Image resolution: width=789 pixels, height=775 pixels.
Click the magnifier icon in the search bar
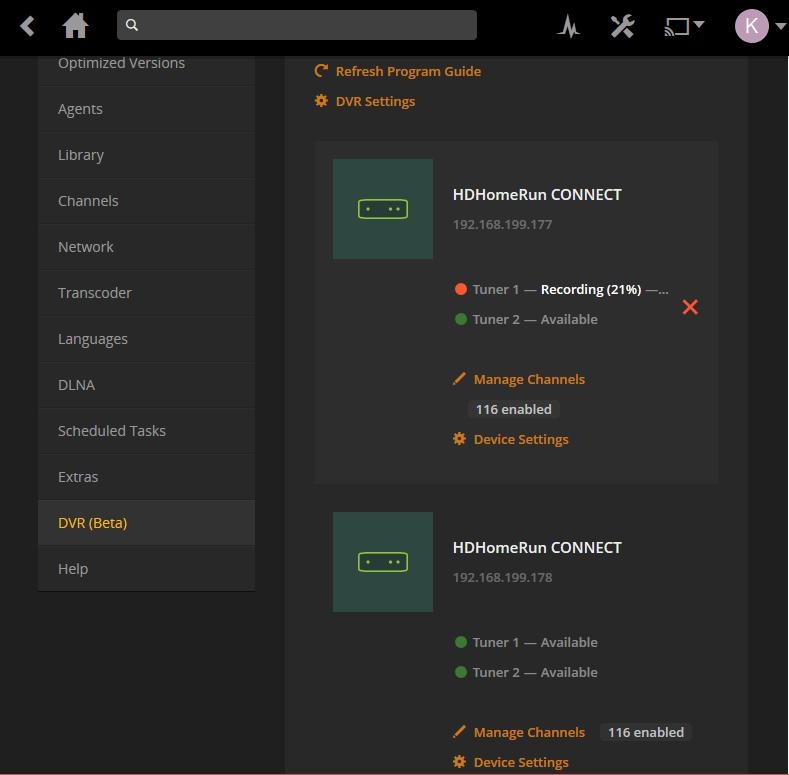tap(132, 25)
